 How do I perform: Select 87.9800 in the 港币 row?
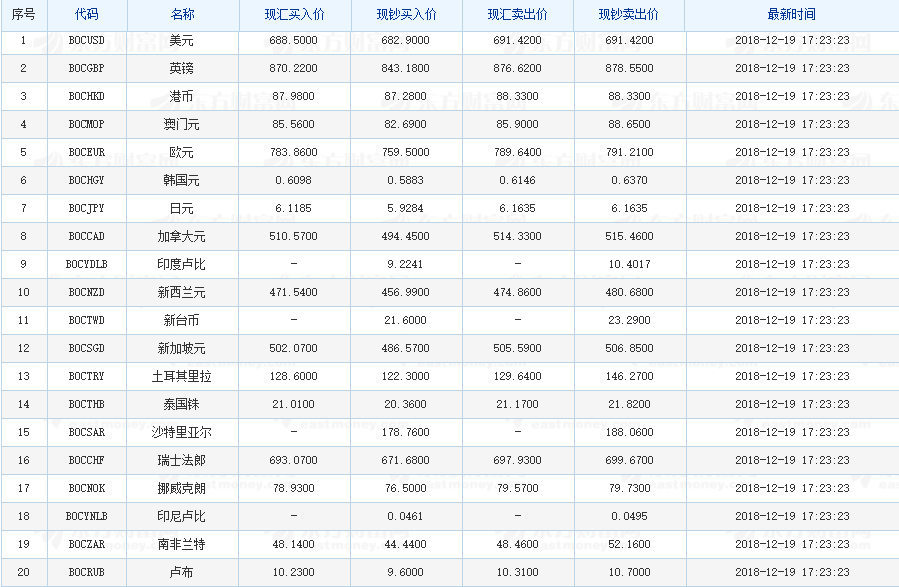pyautogui.click(x=294, y=96)
